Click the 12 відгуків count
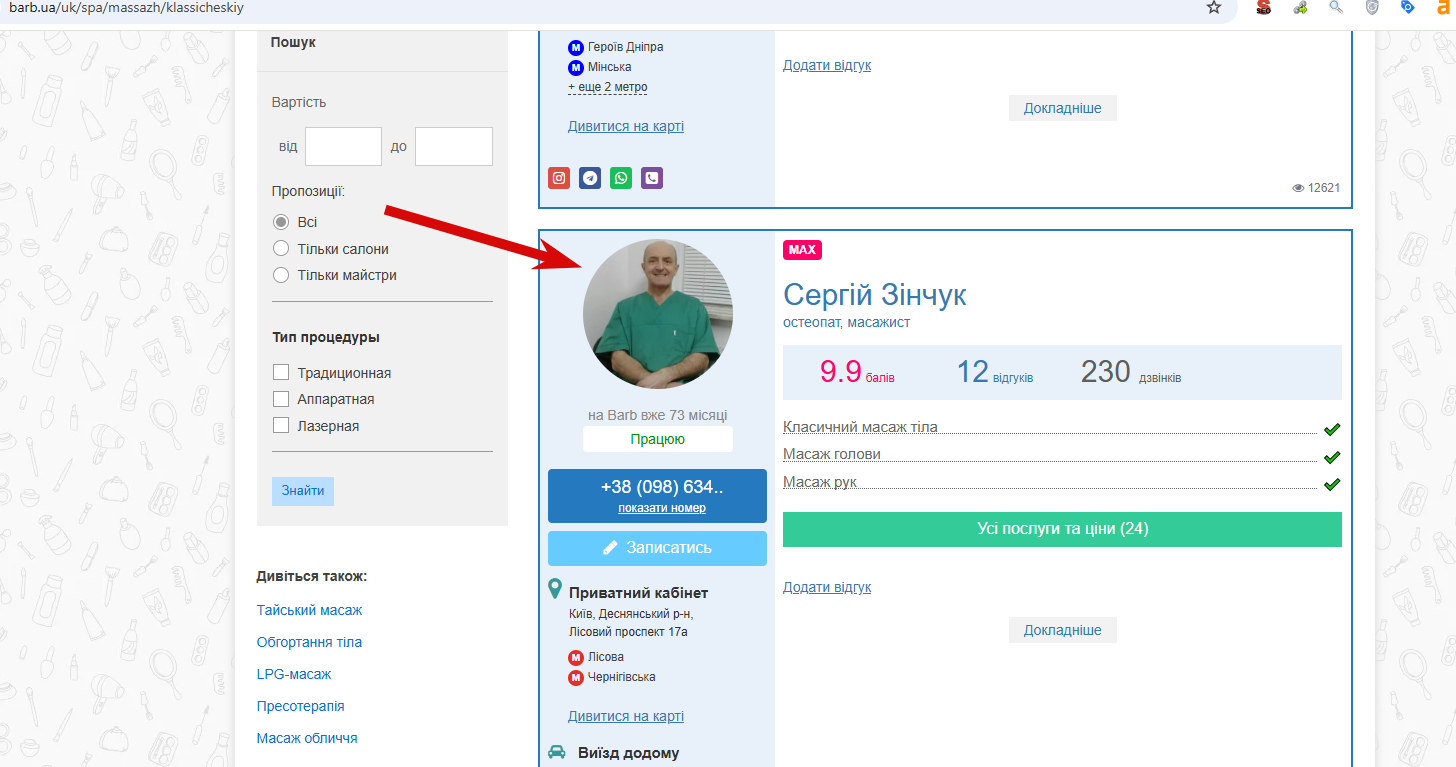 click(x=995, y=372)
